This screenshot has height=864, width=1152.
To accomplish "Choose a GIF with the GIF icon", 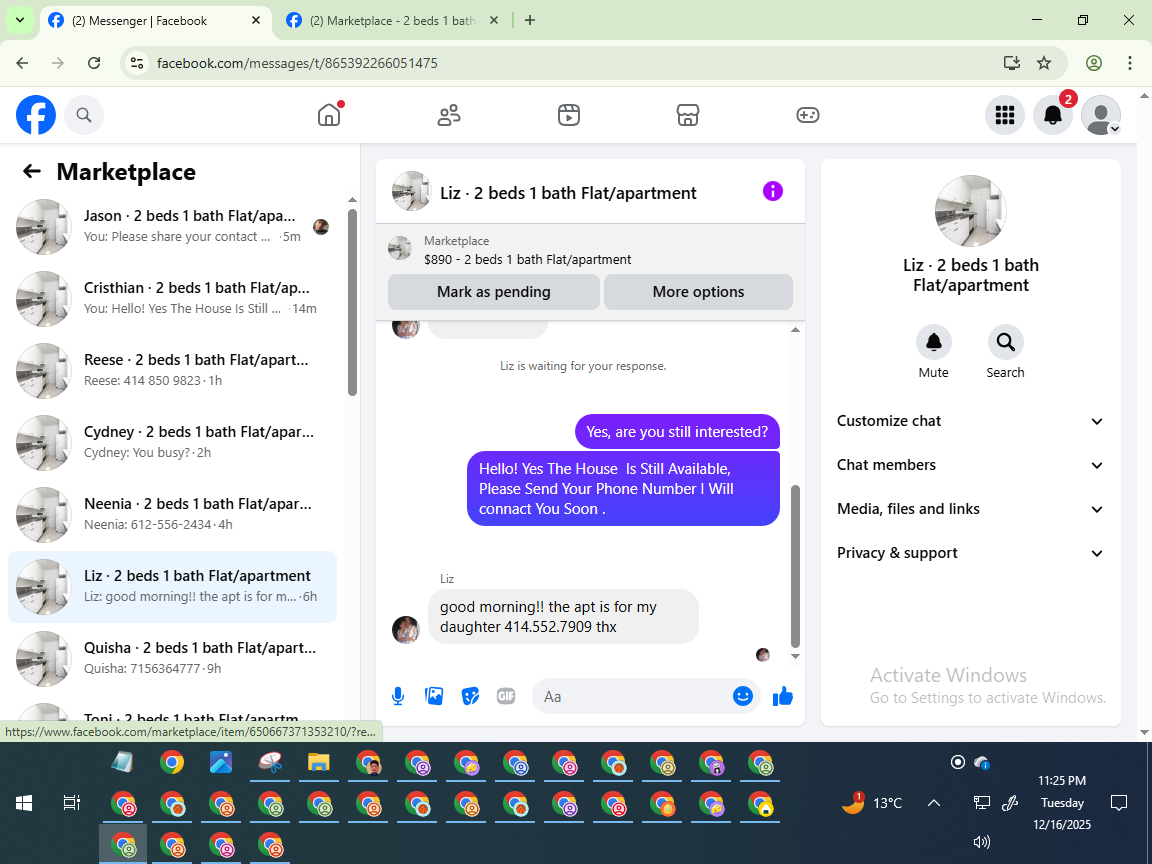I will pos(506,696).
